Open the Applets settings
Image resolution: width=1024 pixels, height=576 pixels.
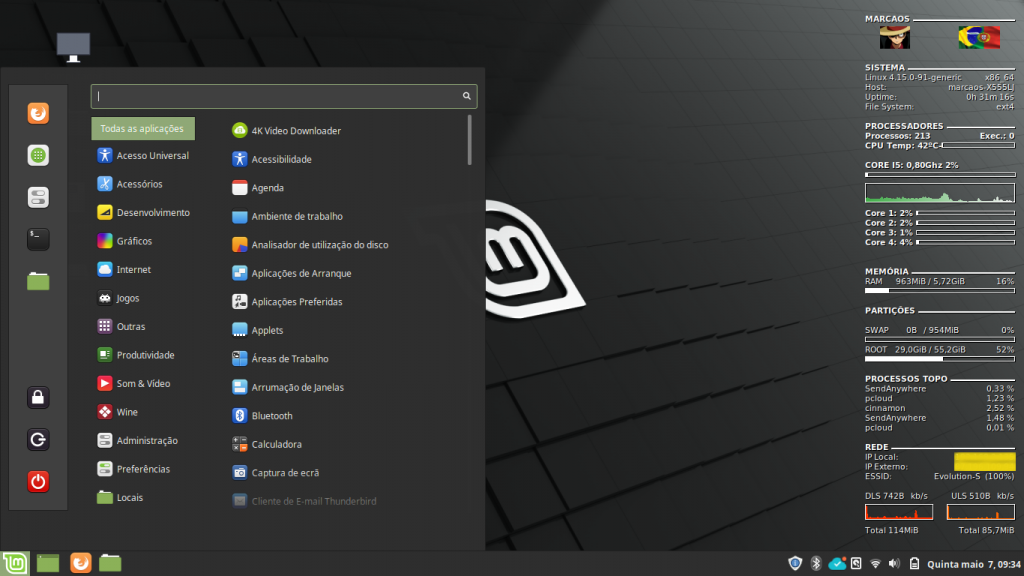(257, 330)
